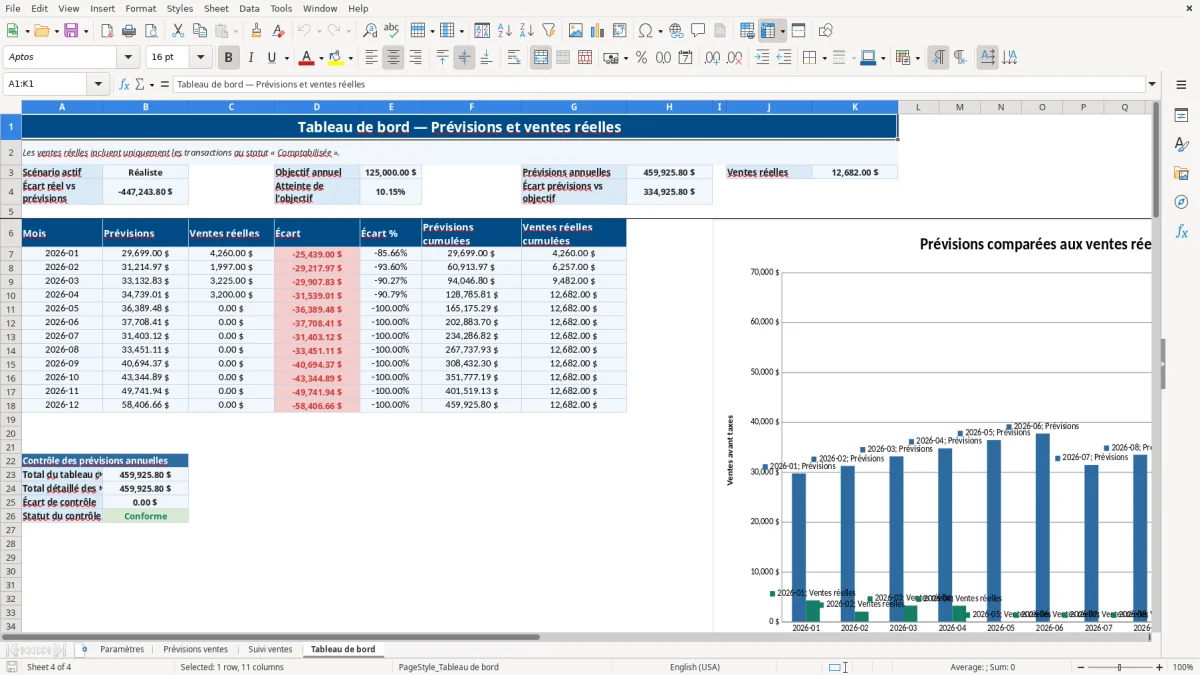Switch to the Suivi ventes sheet tab
This screenshot has height=675, width=1200.
coord(270,649)
